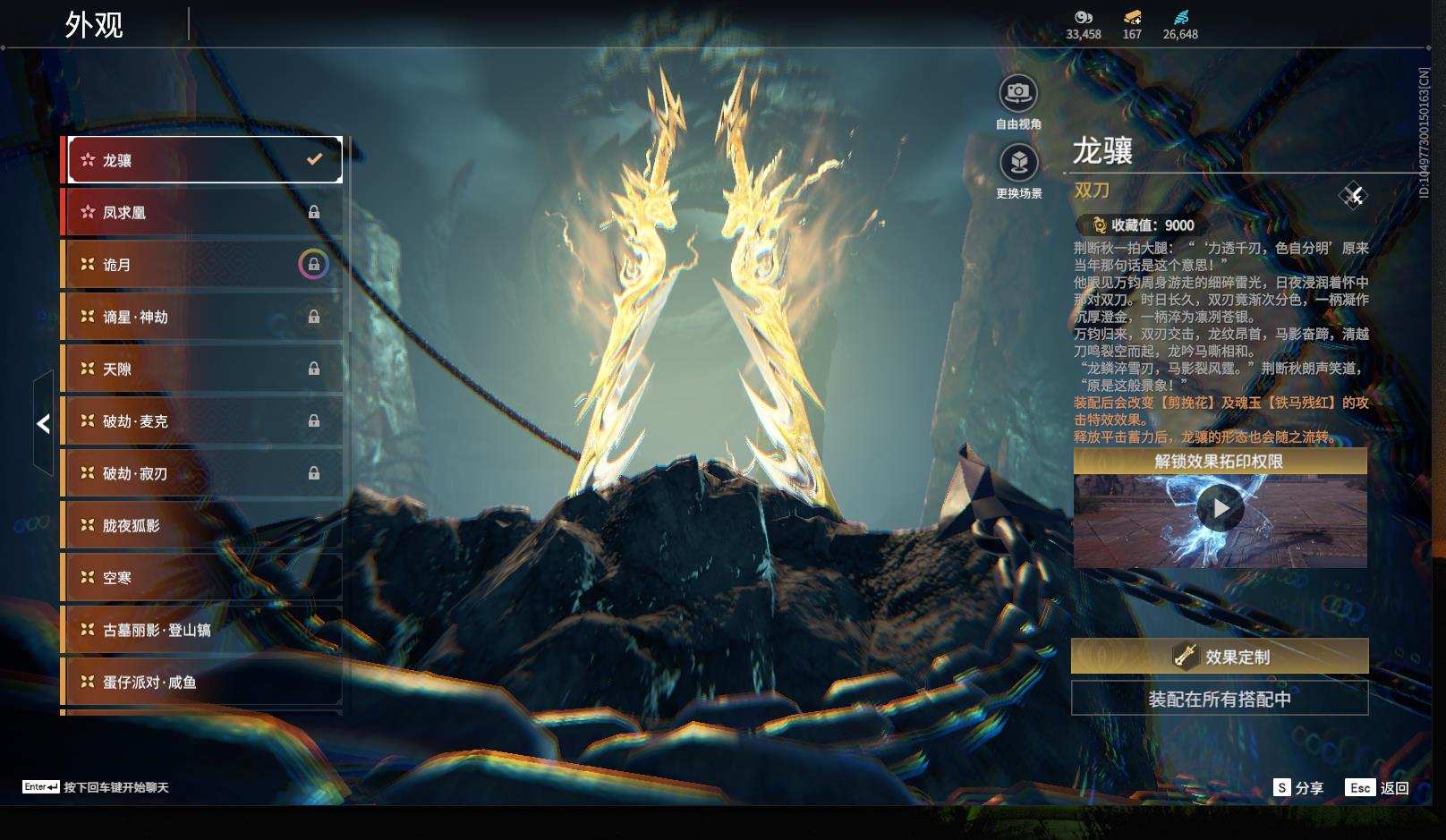This screenshot has height=840, width=1446.
Task: Click the dual blades weapon type icon
Action: click(1352, 195)
